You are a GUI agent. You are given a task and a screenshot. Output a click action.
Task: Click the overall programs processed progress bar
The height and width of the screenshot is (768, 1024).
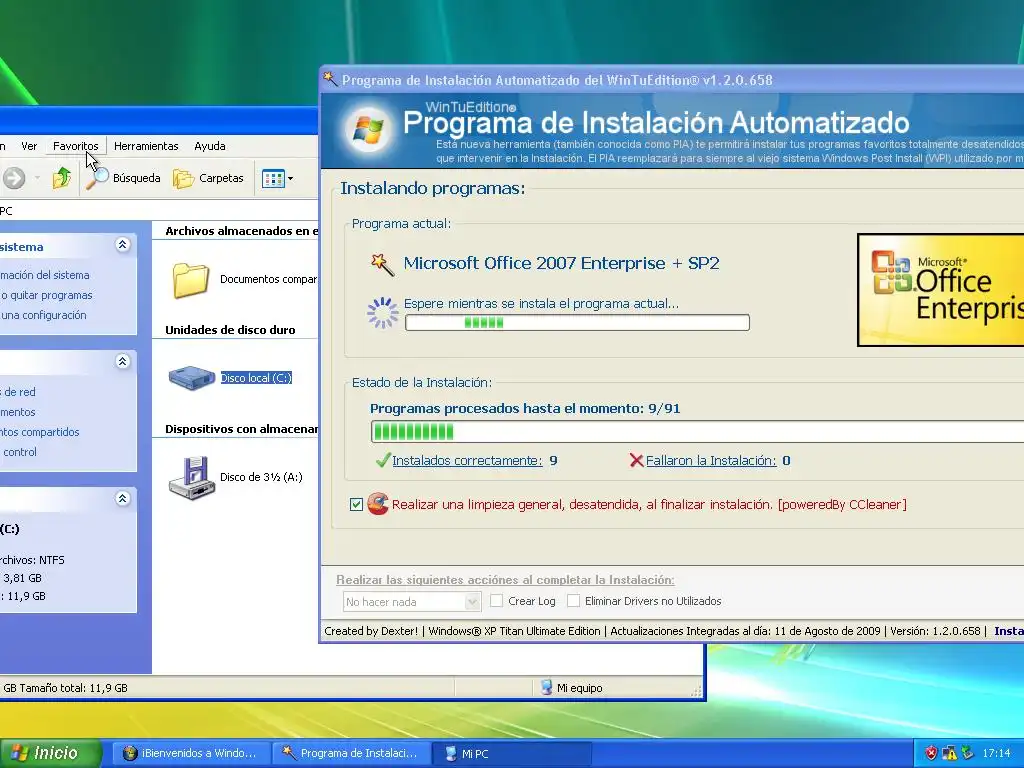[697, 432]
